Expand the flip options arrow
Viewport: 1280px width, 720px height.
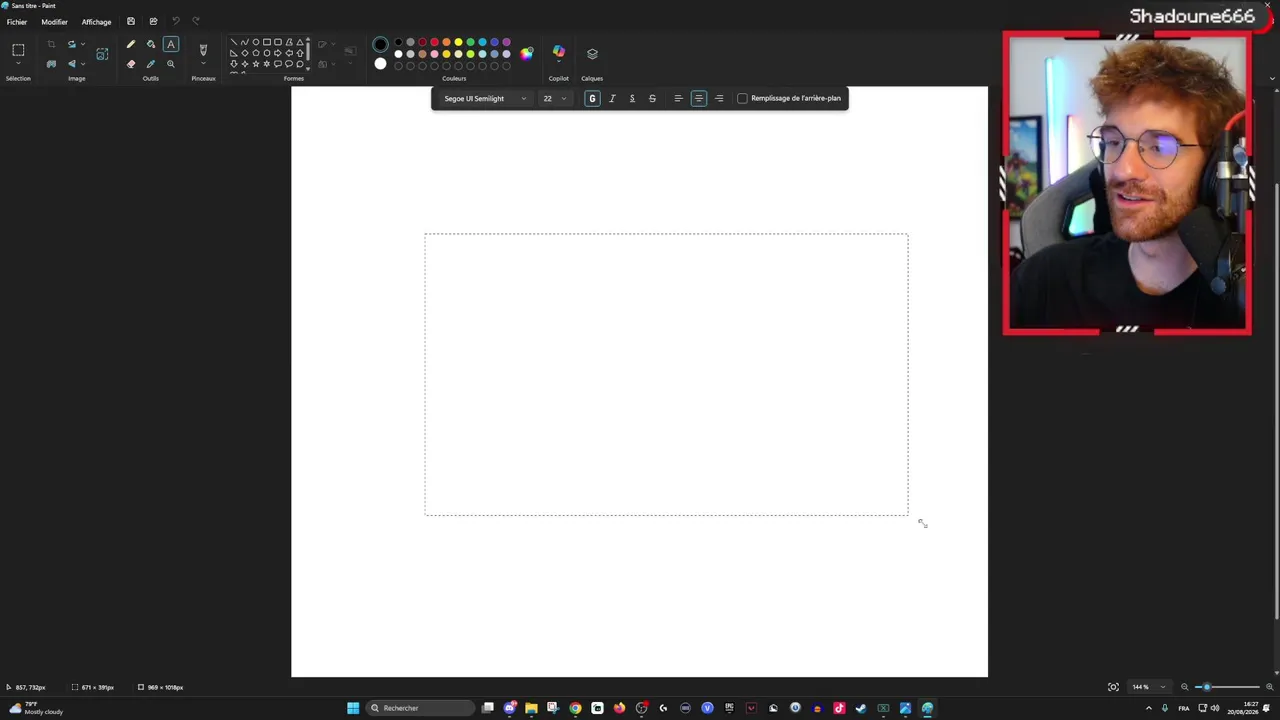pyautogui.click(x=82, y=64)
